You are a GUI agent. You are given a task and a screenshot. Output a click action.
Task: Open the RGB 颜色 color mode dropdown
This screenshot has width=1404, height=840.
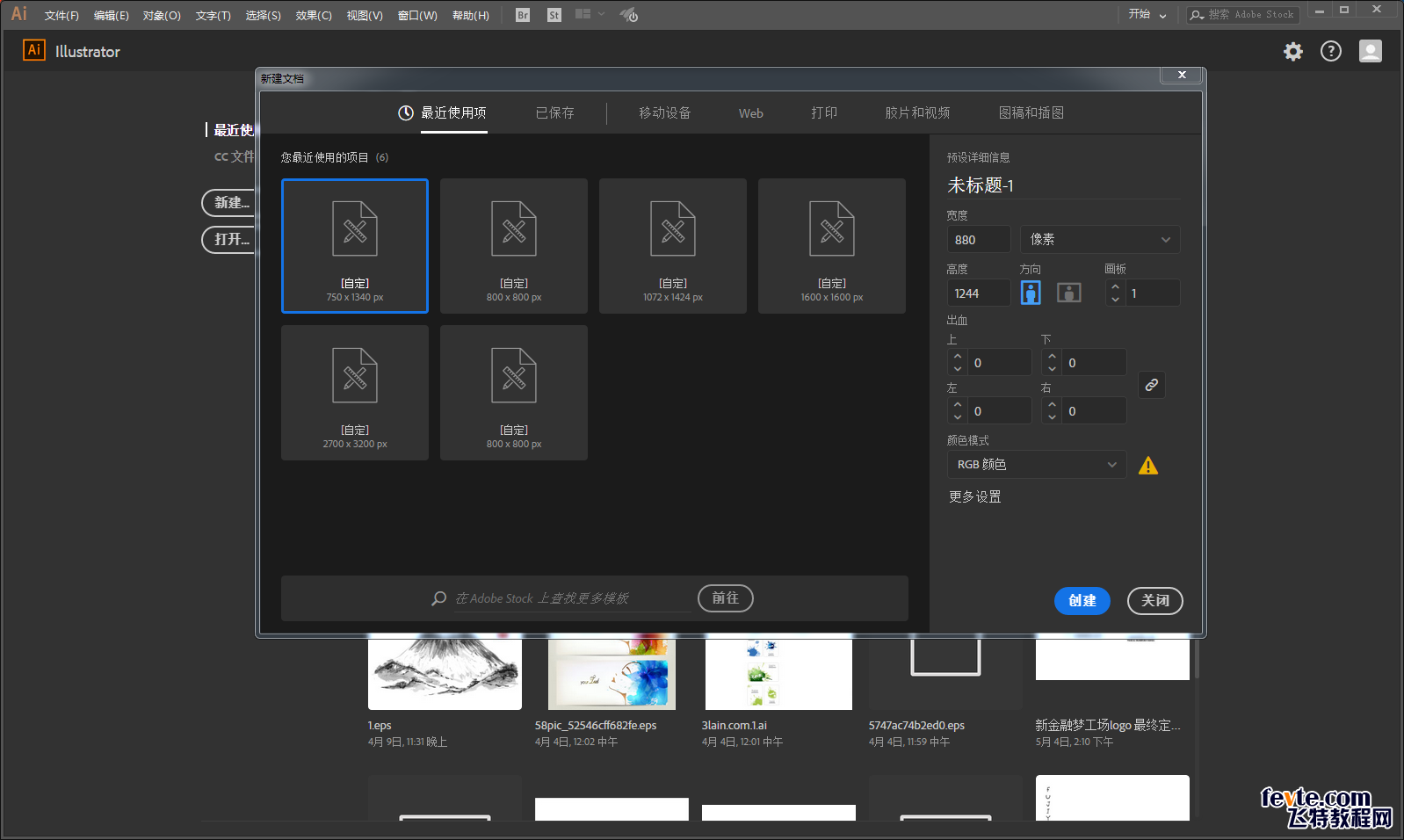point(1036,464)
